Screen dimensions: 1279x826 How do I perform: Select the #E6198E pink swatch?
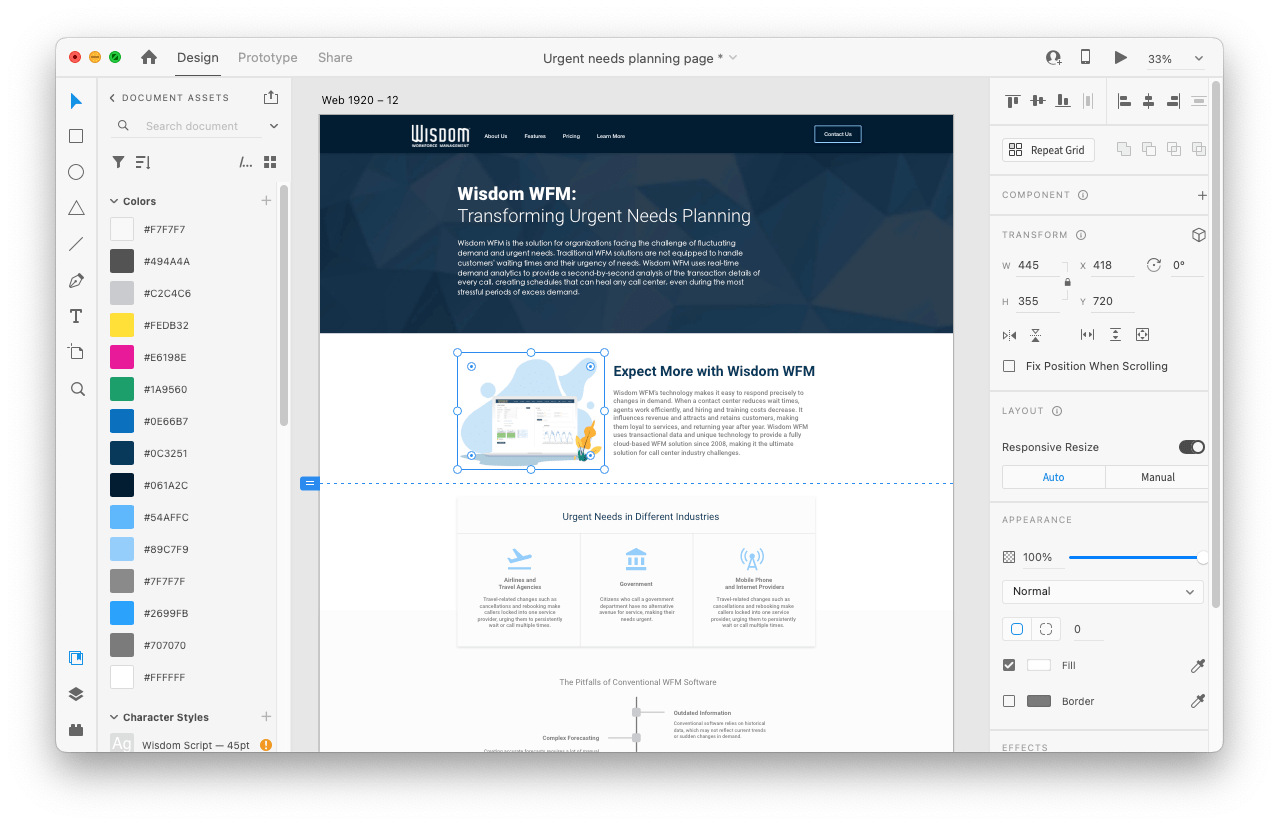[x=122, y=357]
